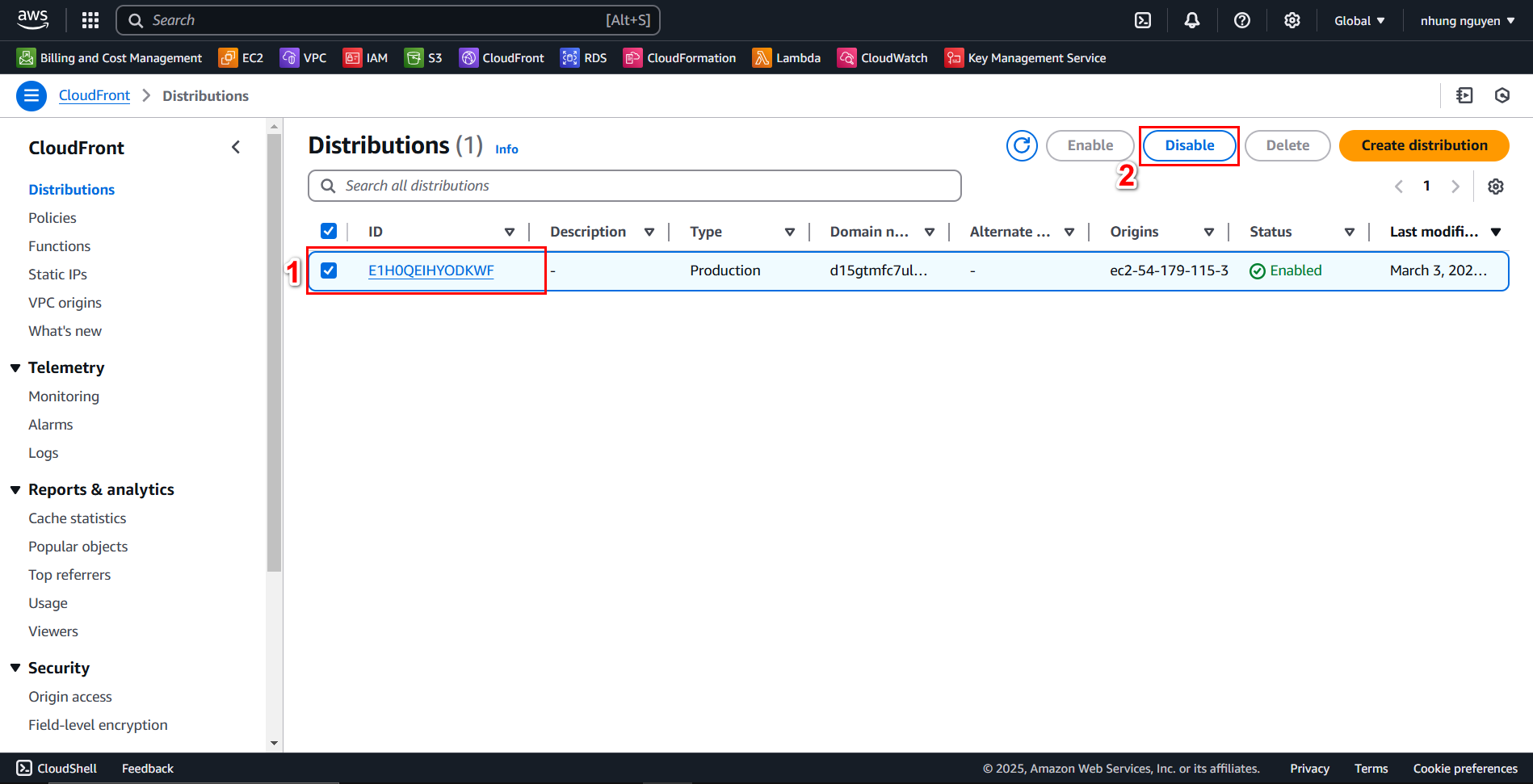Screen dimensions: 1533x784
Task: Click the refresh distributions icon
Action: pyautogui.click(x=1022, y=145)
